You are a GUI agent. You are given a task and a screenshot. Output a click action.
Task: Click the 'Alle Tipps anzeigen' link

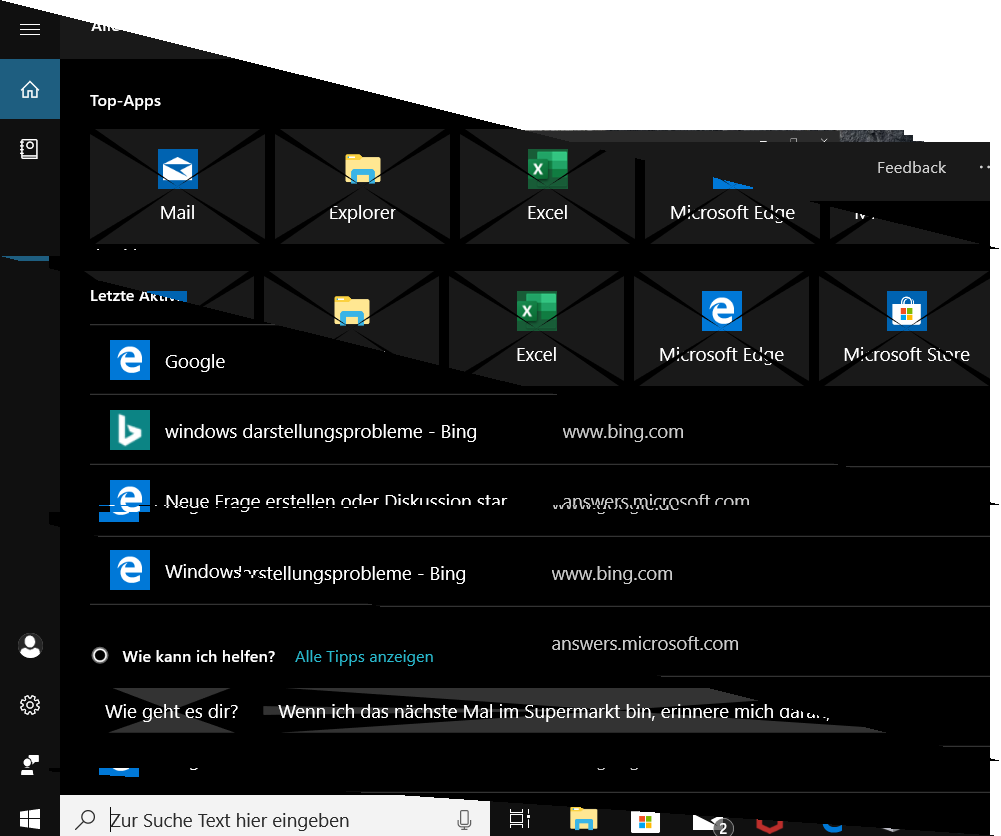(x=364, y=656)
